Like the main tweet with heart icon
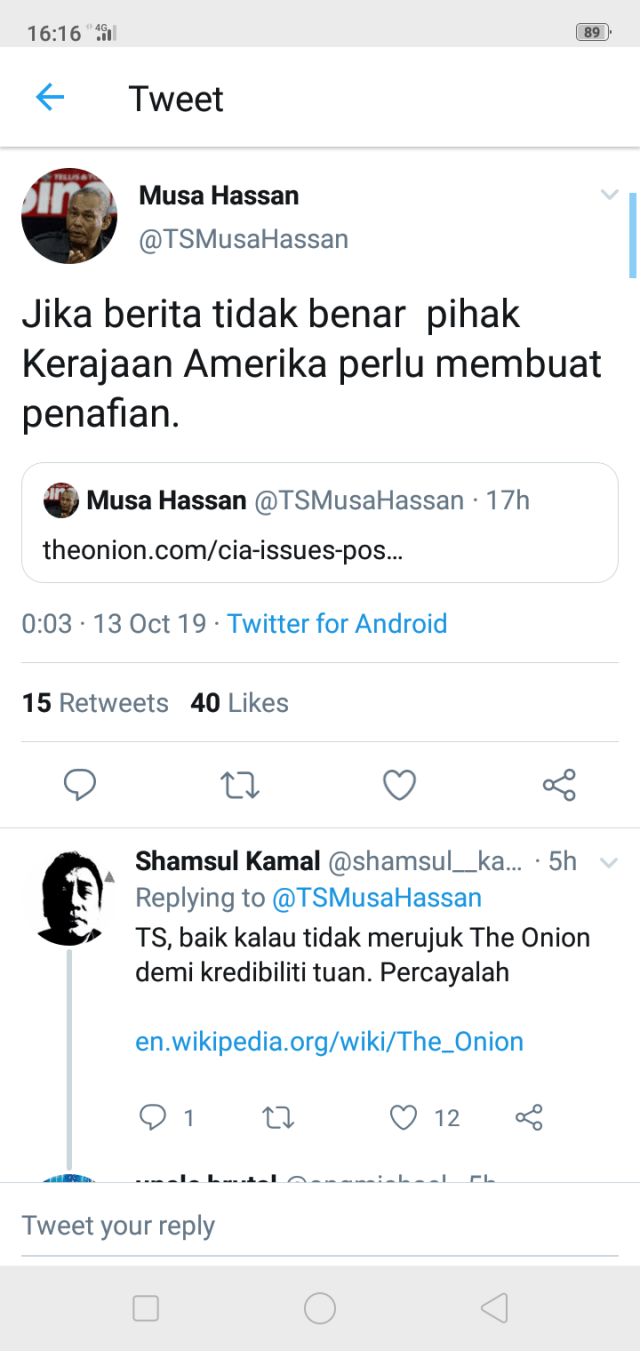The width and height of the screenshot is (640, 1351). click(400, 785)
